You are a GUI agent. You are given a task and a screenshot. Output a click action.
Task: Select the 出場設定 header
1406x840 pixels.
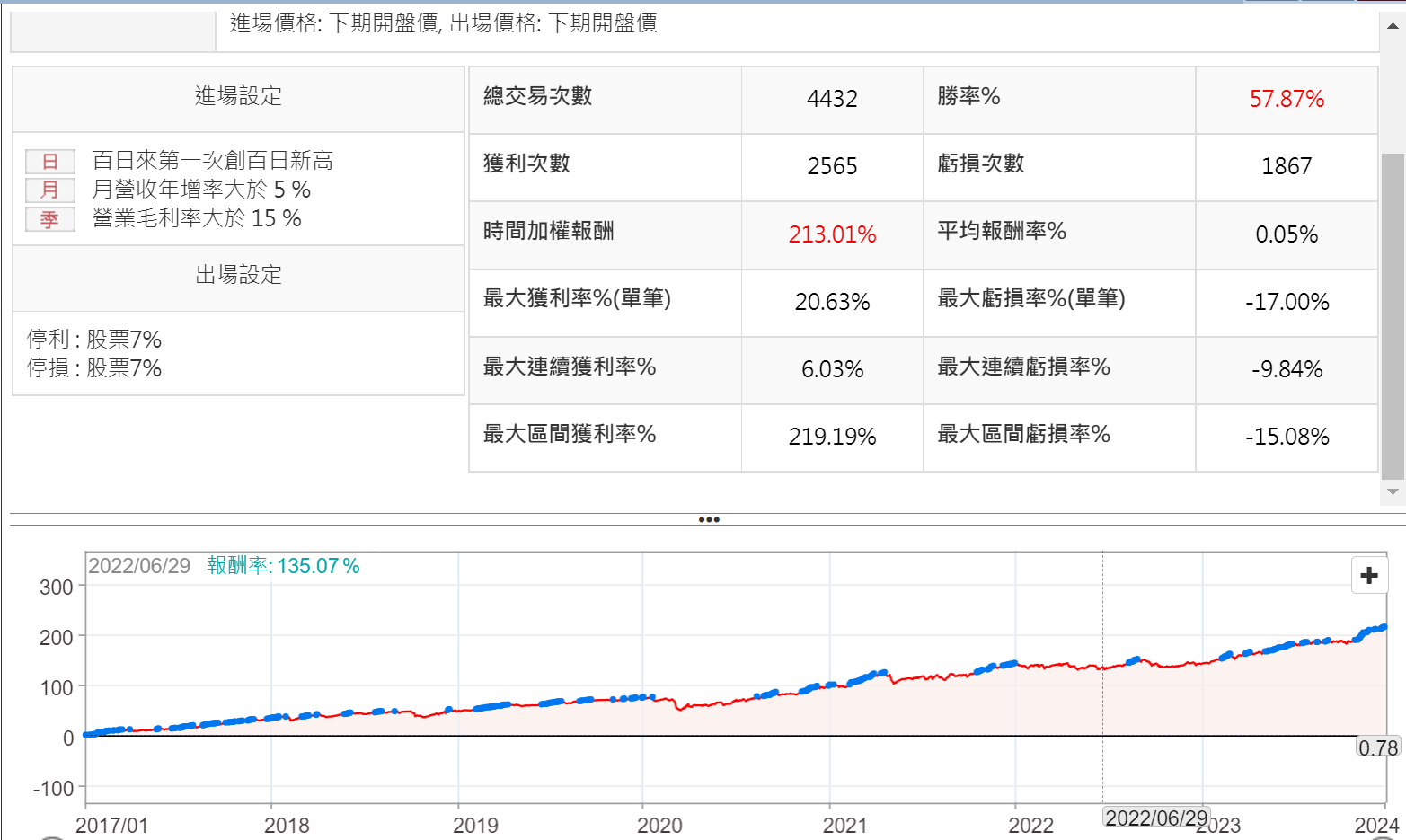point(238,275)
